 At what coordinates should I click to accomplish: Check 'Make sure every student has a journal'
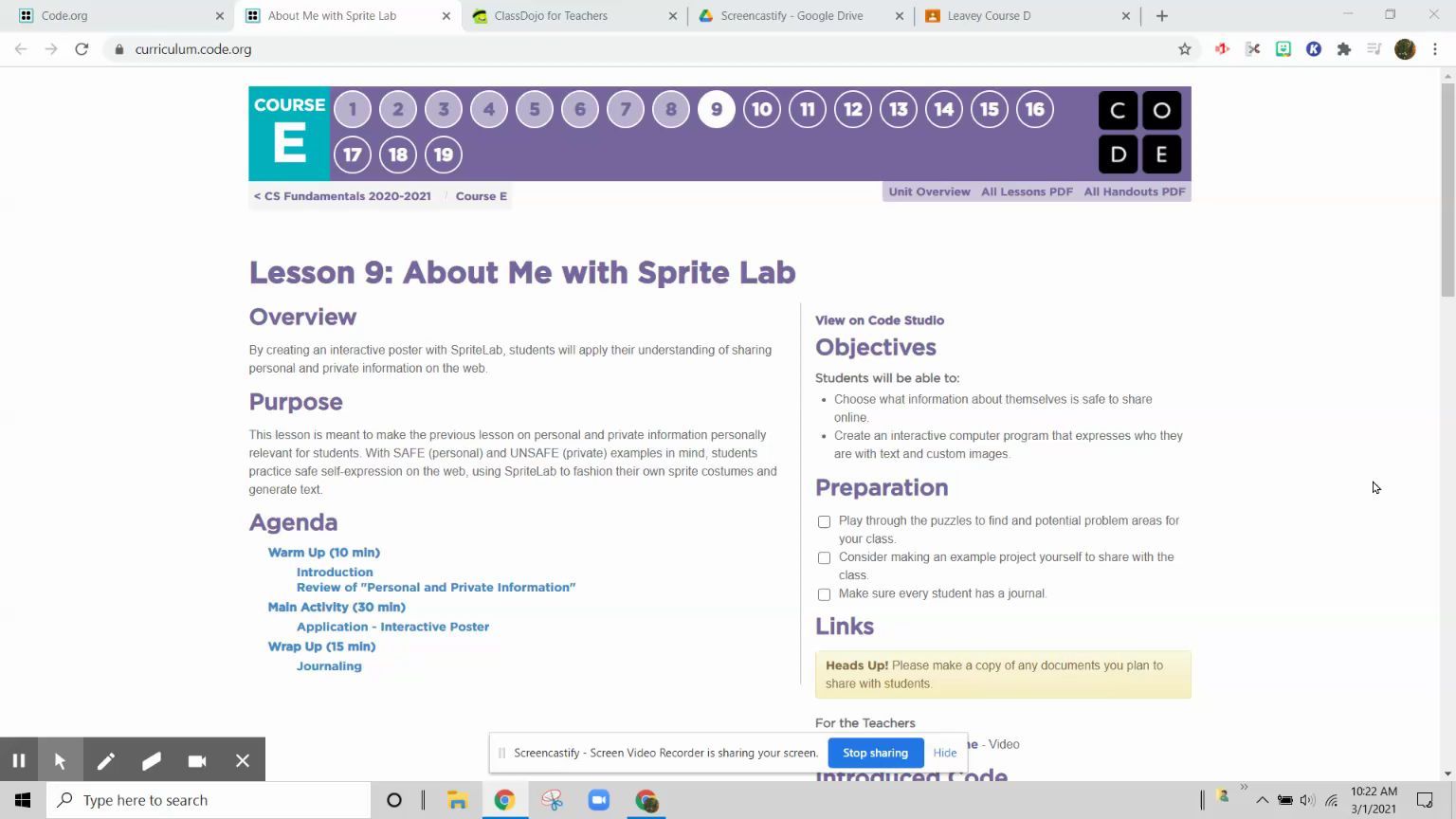click(x=824, y=594)
